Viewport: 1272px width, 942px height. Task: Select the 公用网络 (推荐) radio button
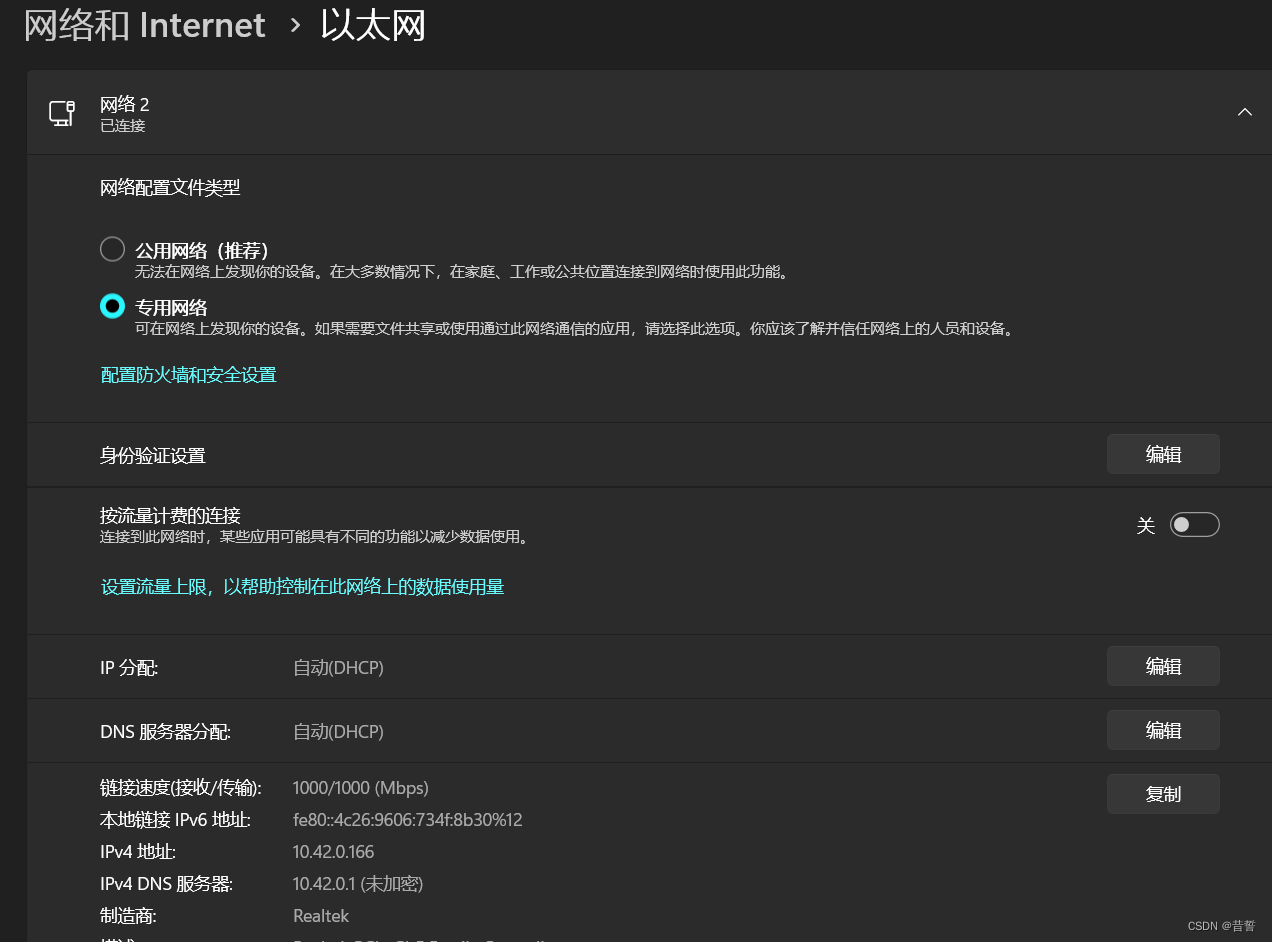click(111, 249)
